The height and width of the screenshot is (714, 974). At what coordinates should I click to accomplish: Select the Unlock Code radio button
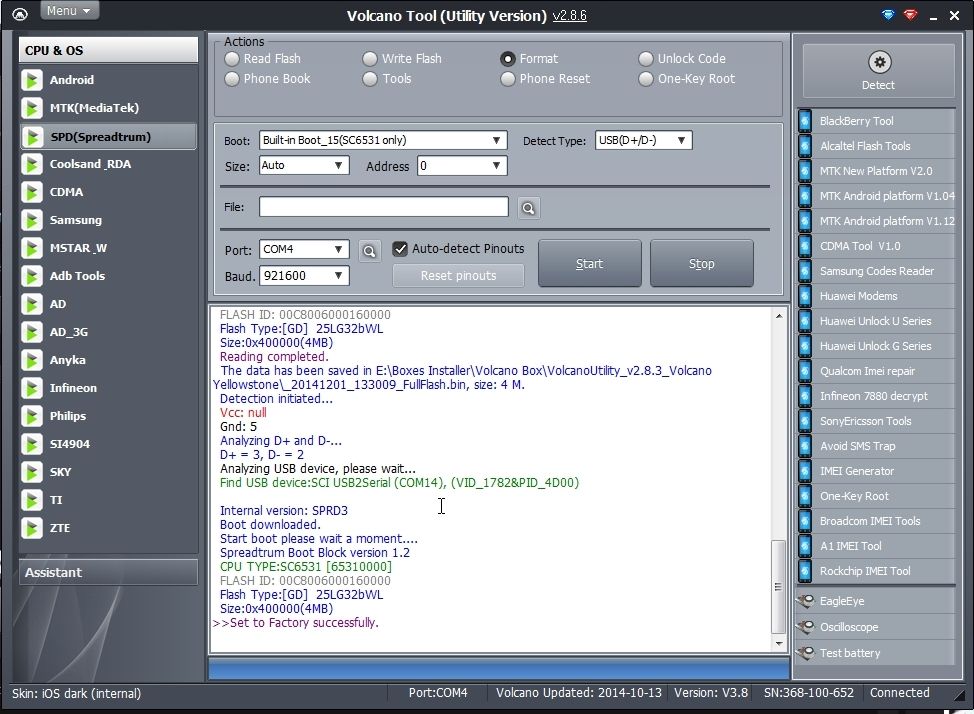pyautogui.click(x=645, y=58)
